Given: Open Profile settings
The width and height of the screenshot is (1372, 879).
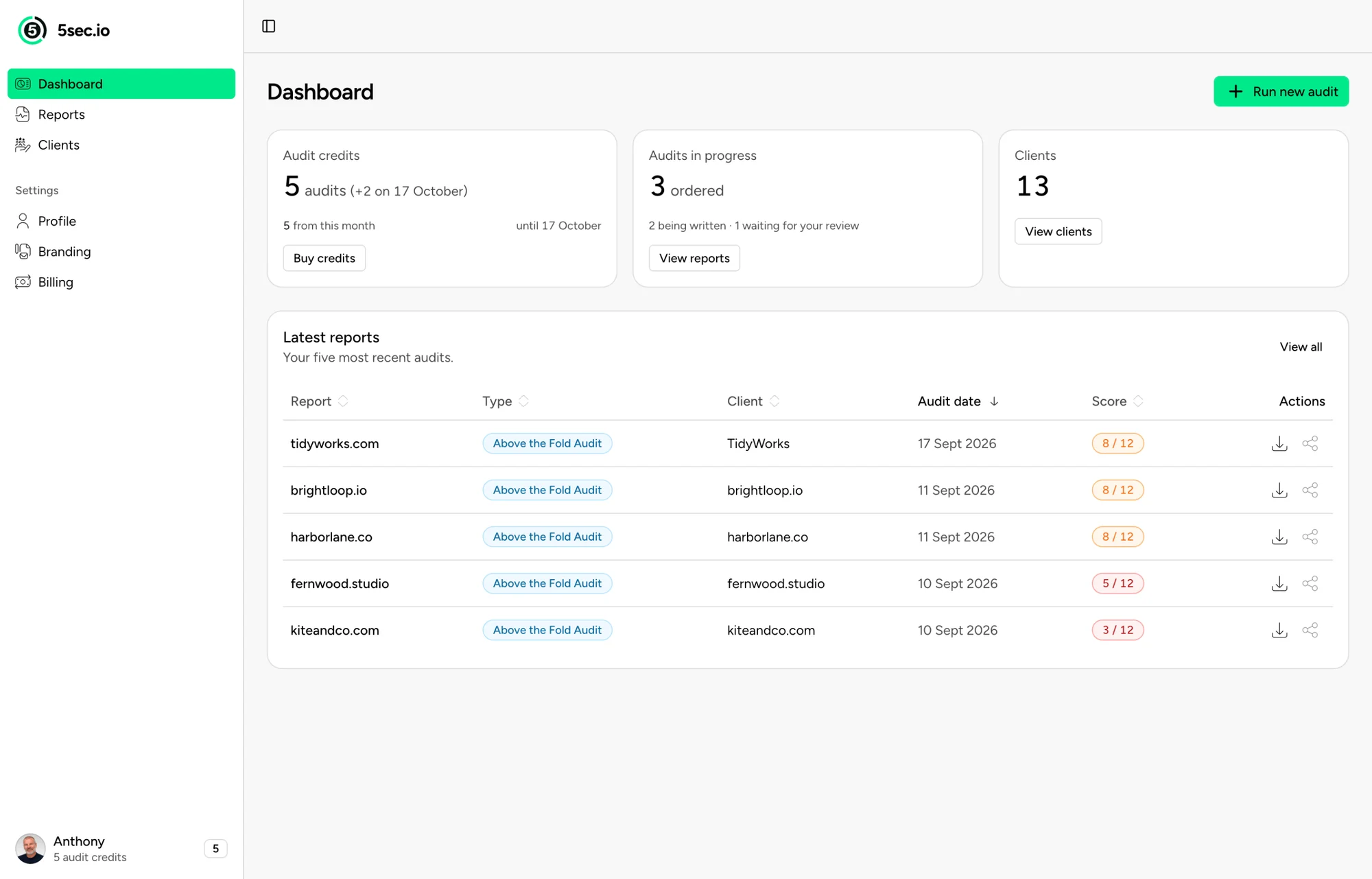Looking at the screenshot, I should [x=121, y=221].
